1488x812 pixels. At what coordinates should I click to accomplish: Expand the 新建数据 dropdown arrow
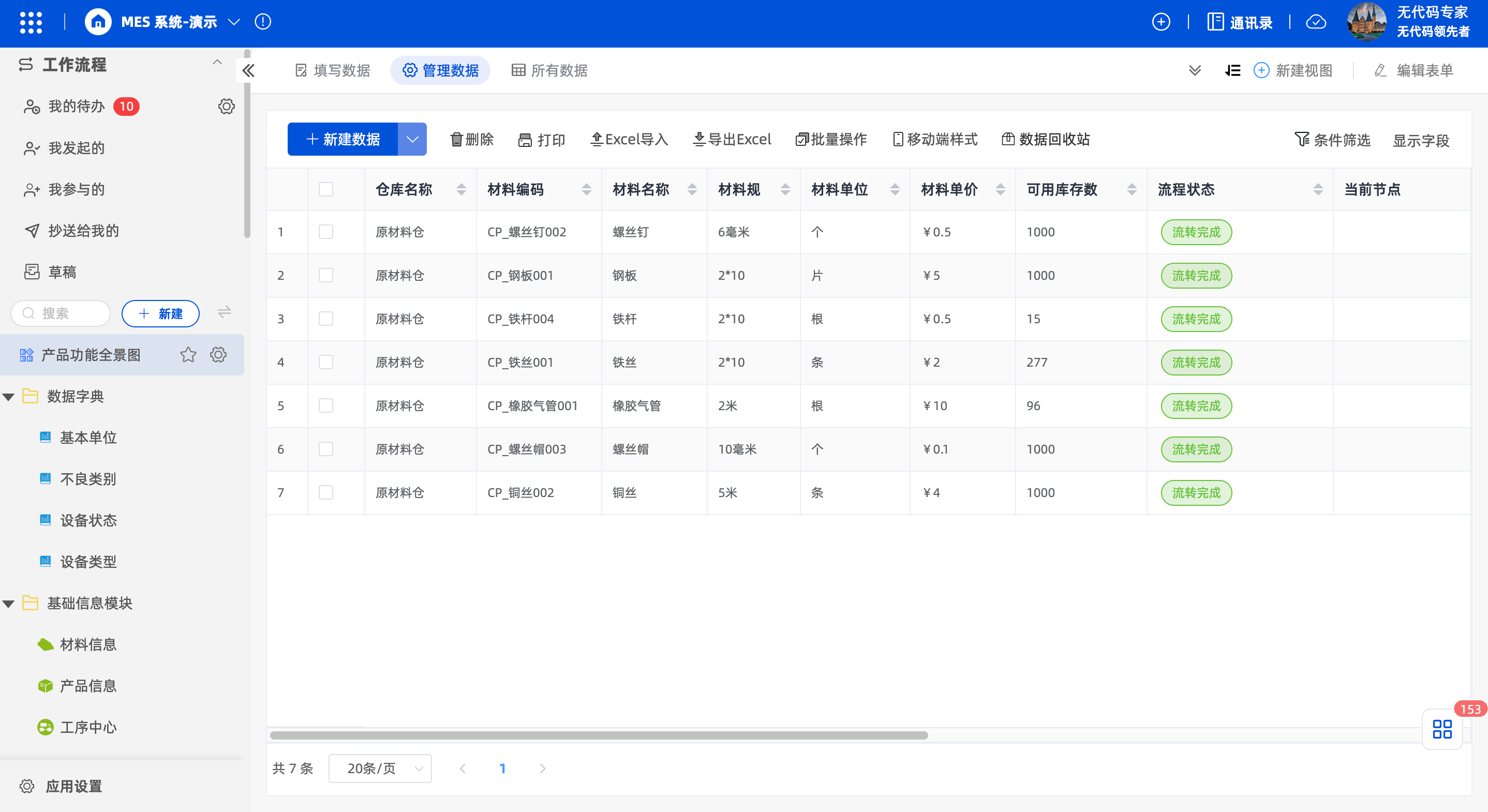(412, 139)
